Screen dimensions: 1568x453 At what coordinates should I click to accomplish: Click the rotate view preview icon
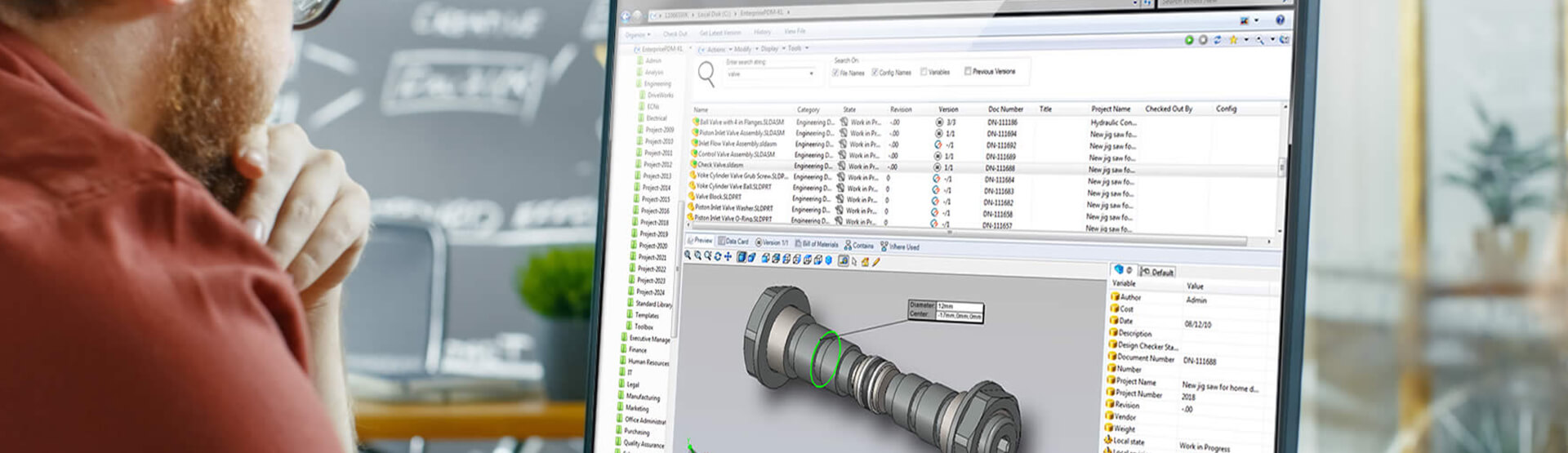718,256
